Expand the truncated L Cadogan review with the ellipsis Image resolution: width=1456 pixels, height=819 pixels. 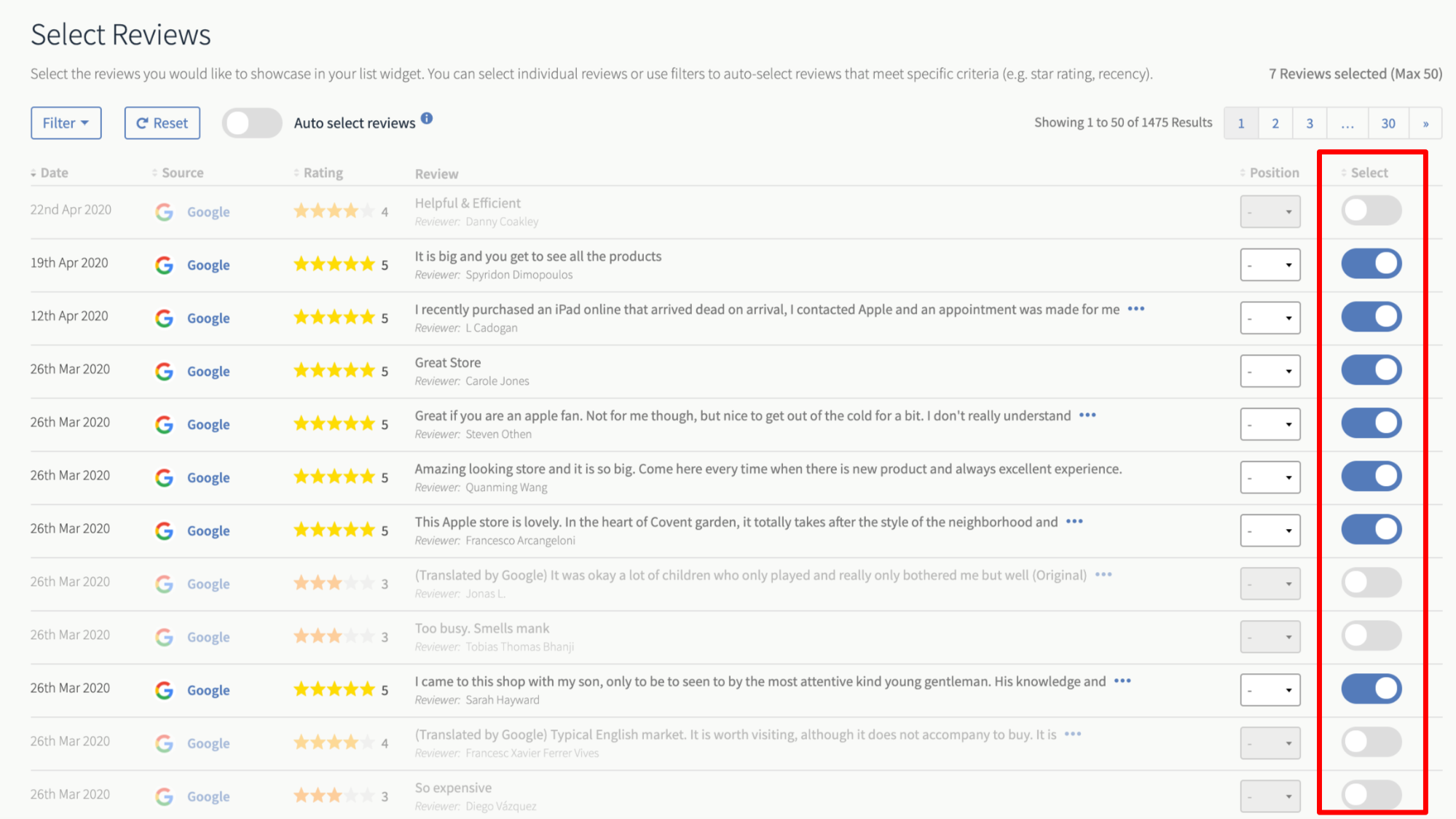(1136, 309)
